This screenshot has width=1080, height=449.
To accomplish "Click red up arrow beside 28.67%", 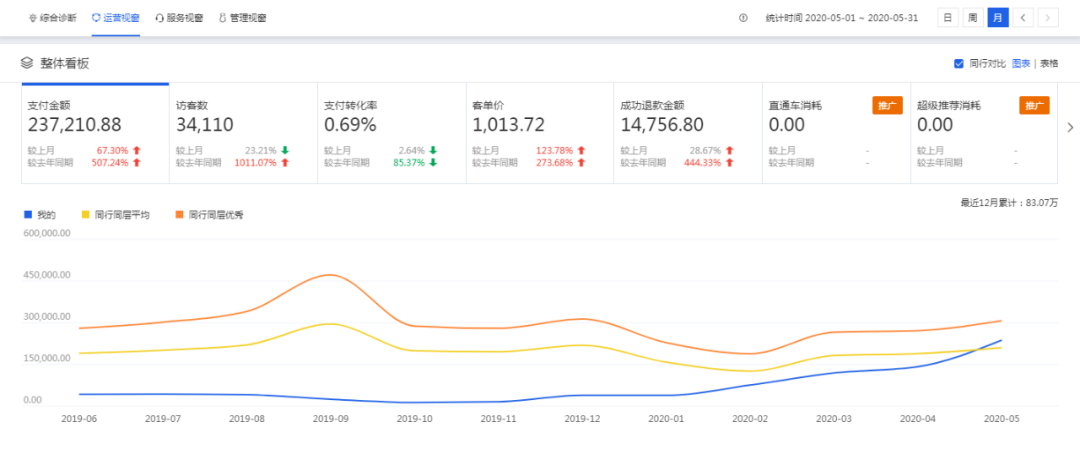I will coord(729,150).
